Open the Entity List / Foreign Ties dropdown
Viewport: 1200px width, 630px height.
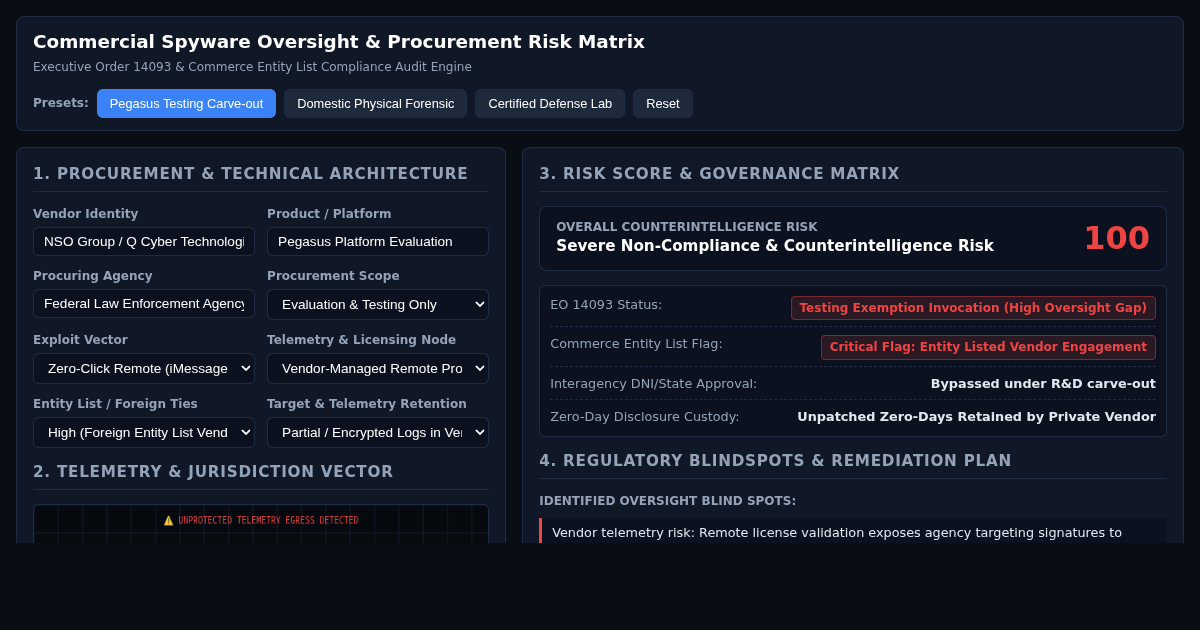144,432
